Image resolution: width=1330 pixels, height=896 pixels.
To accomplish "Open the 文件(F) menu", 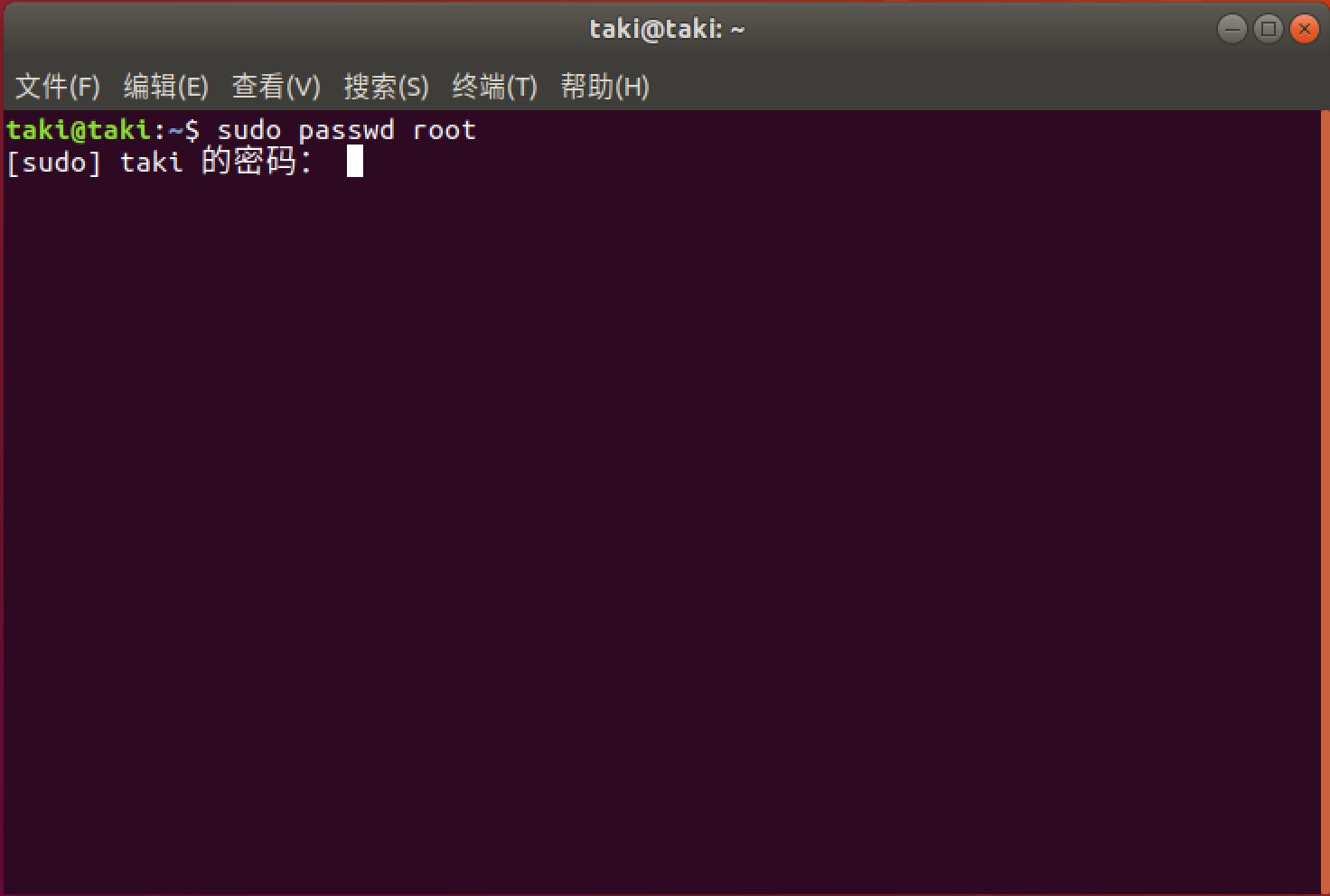I will point(58,87).
